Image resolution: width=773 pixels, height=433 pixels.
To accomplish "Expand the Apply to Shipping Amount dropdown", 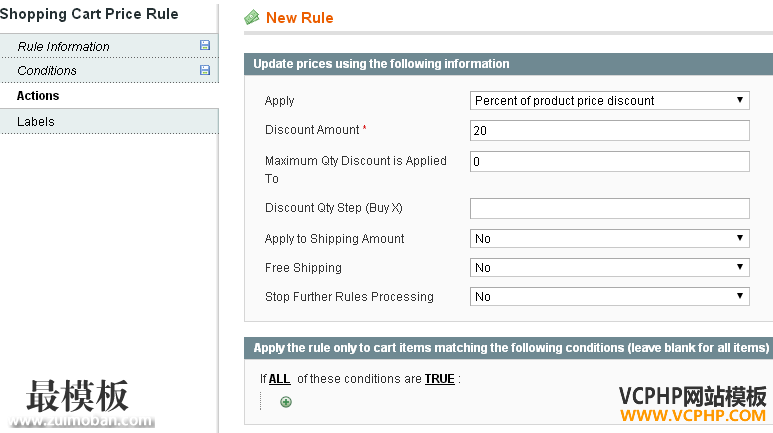I will 609,239.
